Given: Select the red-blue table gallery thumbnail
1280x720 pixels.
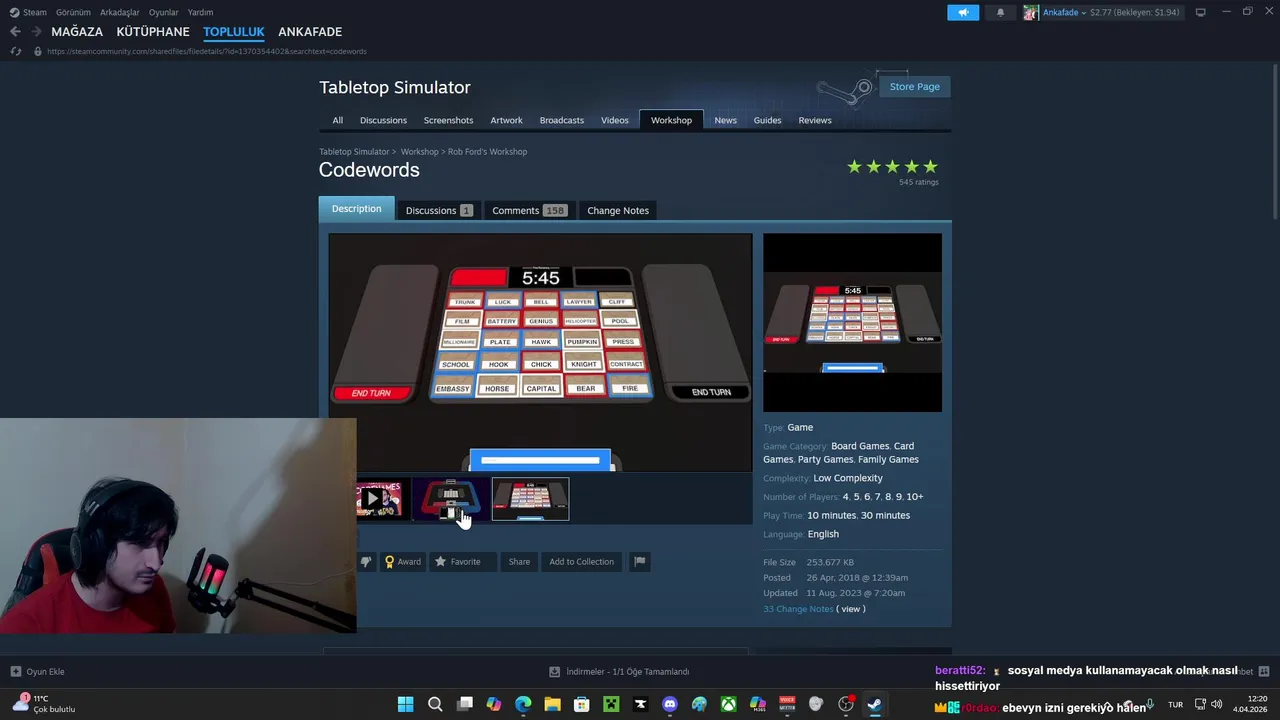Looking at the screenshot, I should (x=451, y=499).
